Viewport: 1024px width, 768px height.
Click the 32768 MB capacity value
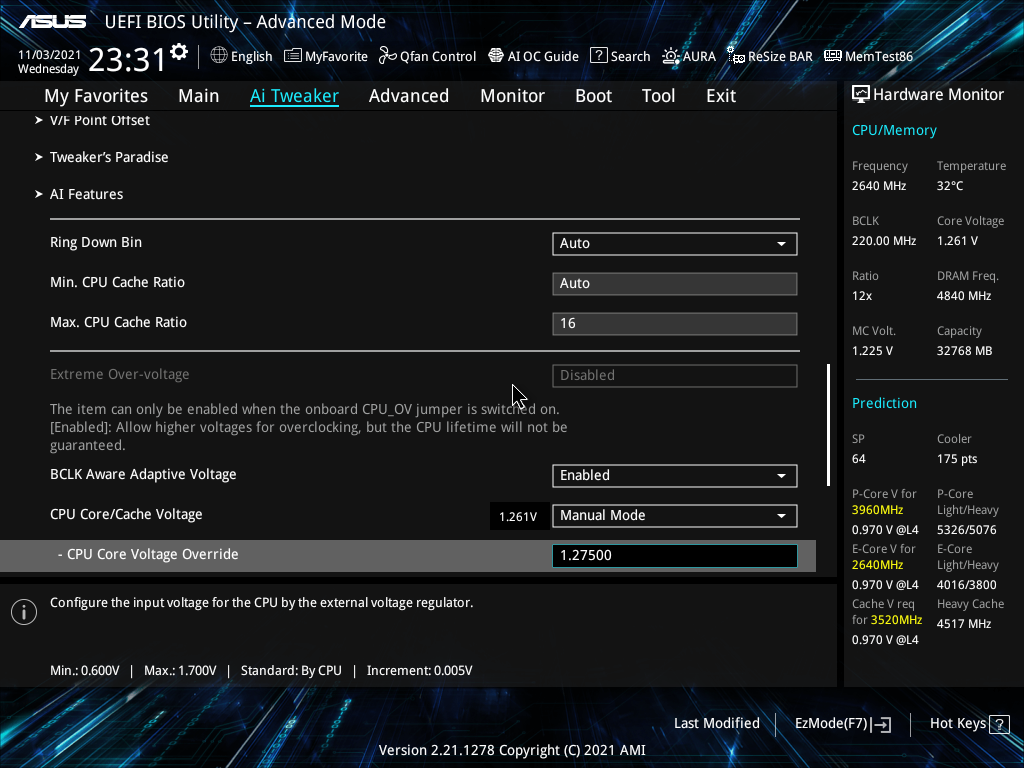(965, 351)
